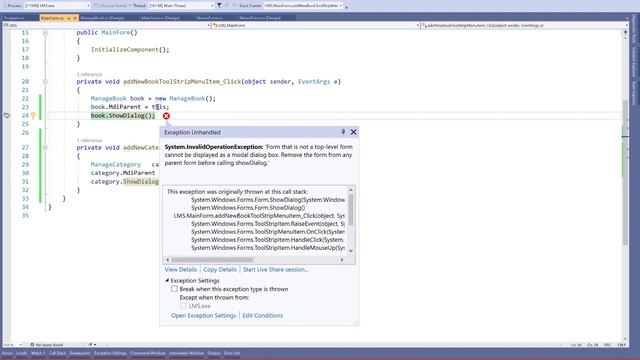This screenshot has height=360, width=640.
Task: Click the lightbulb quick actions icon on line 24
Action: (33, 116)
